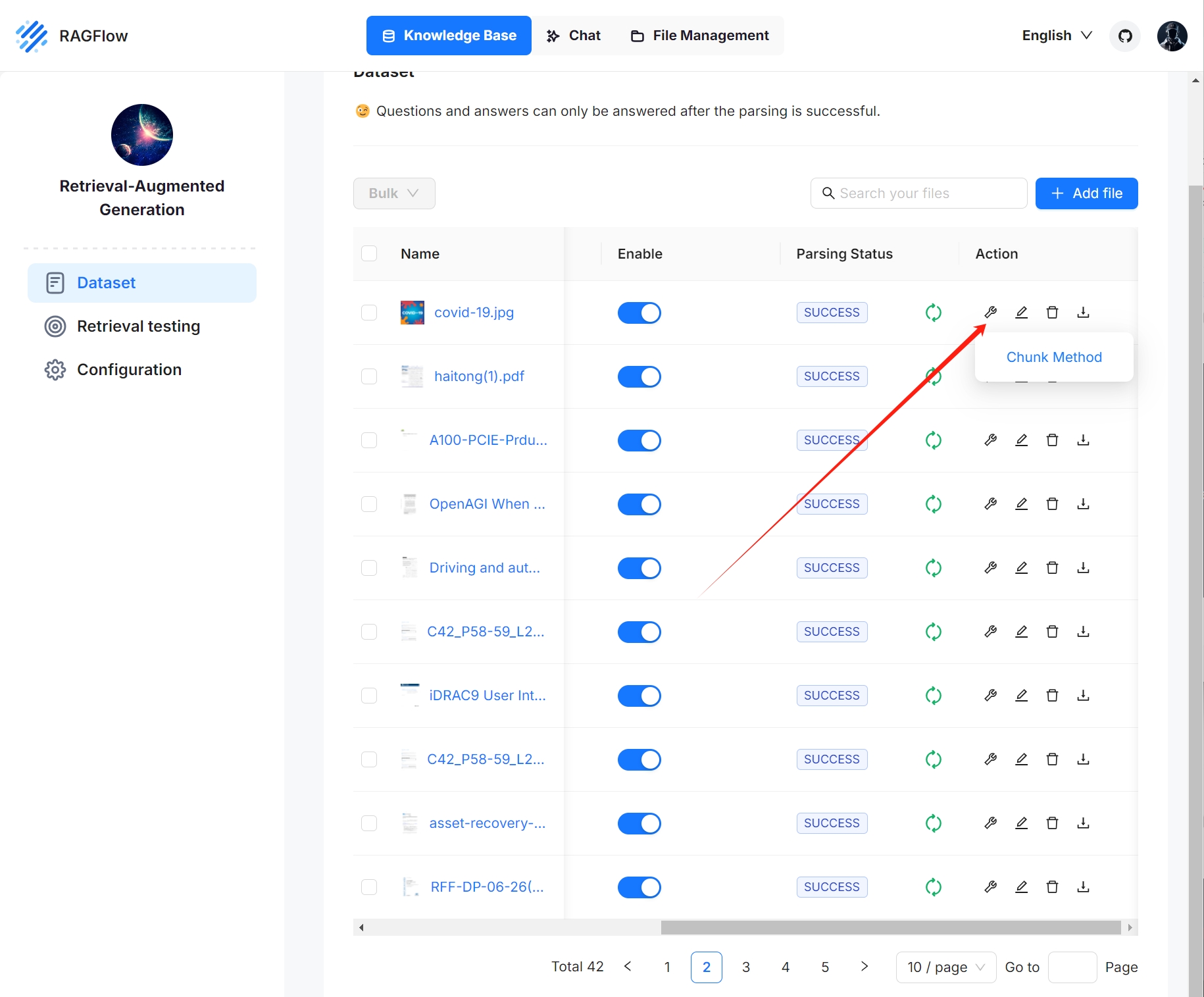
Task: Open the 10 / page size dropdown
Action: 945,967
